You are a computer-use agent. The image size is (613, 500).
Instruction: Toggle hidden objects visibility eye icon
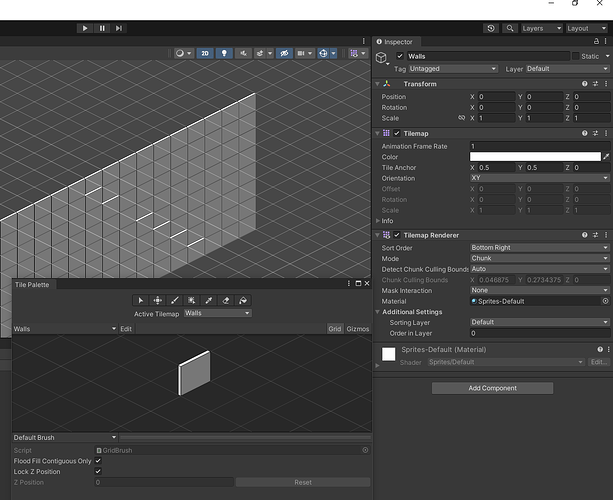[x=284, y=53]
